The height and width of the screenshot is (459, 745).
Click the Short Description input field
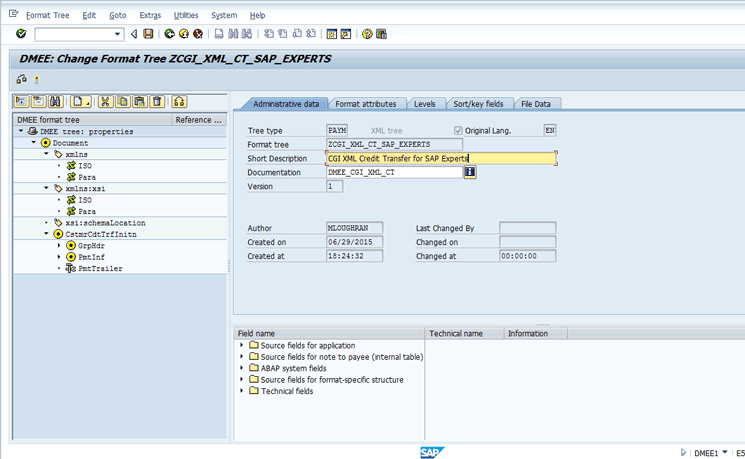440,158
